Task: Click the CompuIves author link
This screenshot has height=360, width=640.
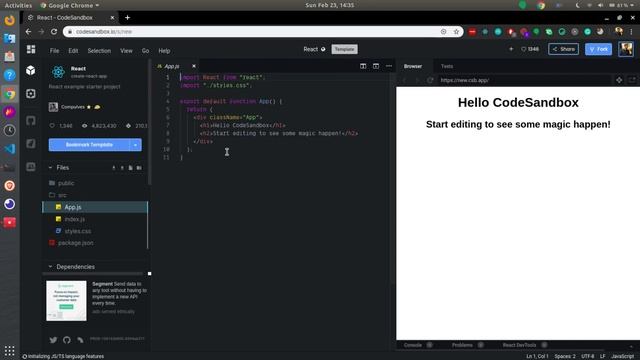Action: pos(73,107)
